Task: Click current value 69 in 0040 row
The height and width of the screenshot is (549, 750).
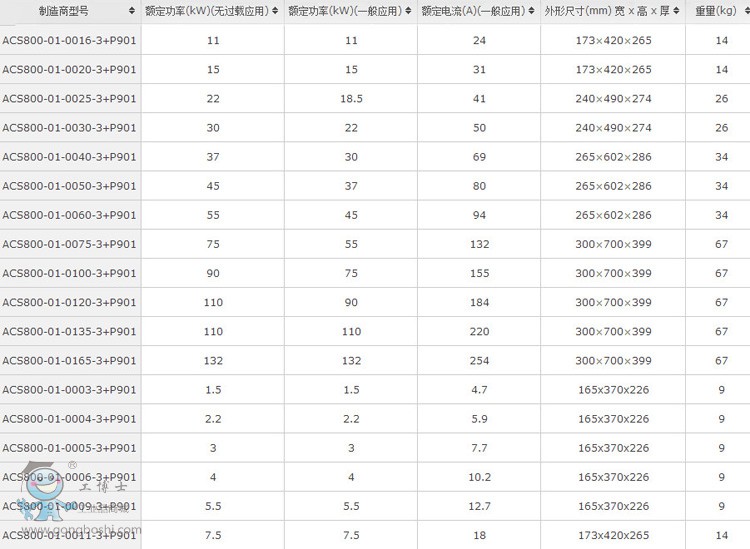Action: click(479, 157)
